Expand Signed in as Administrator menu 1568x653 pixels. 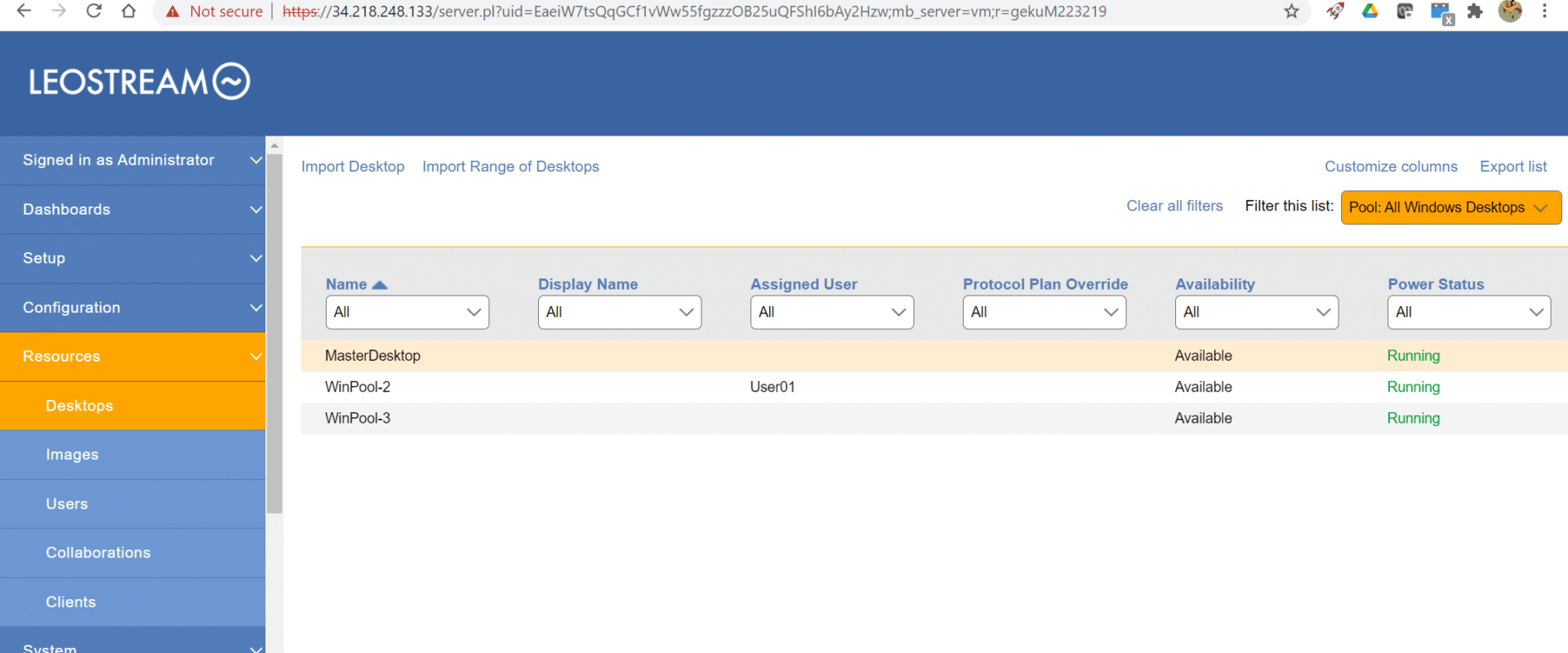(132, 160)
